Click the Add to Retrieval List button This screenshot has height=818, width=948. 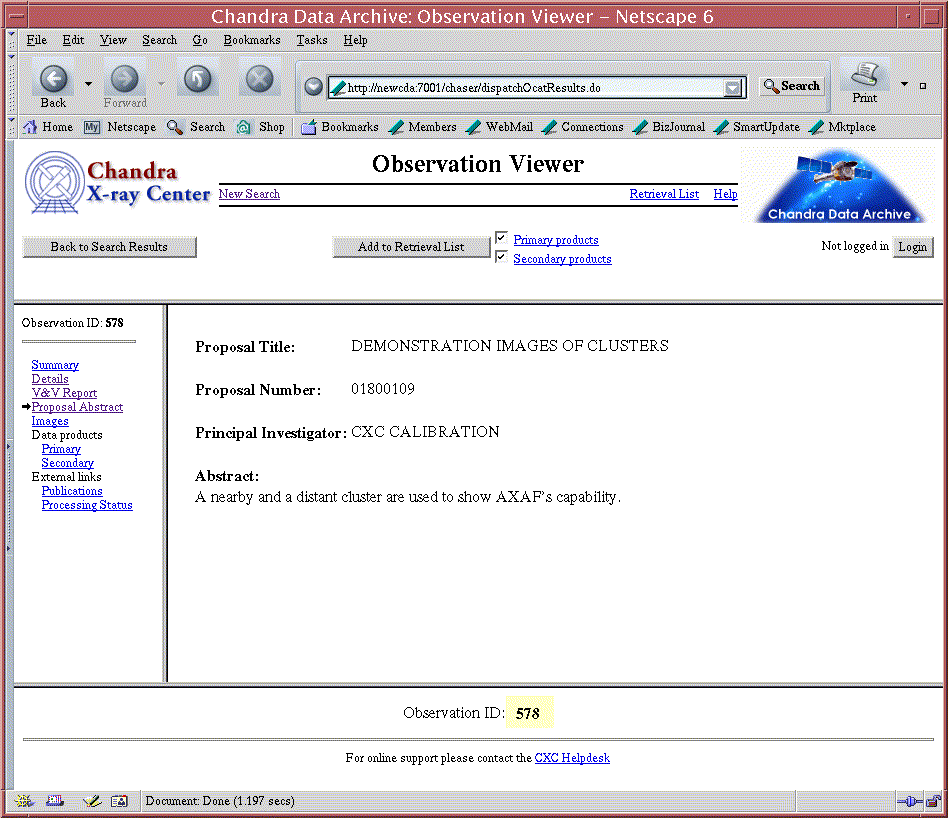[411, 247]
